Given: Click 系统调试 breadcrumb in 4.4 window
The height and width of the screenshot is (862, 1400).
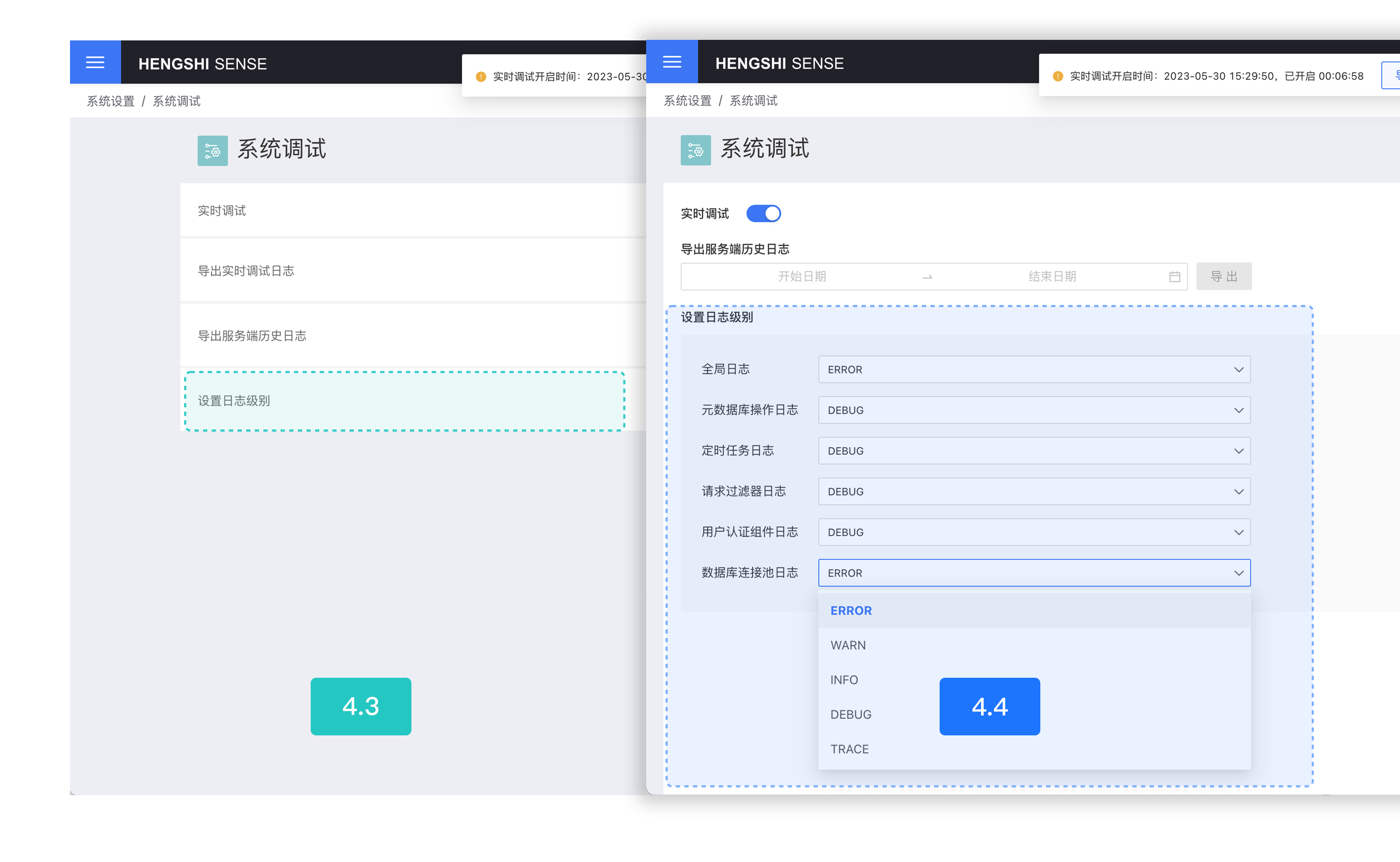Looking at the screenshot, I should (753, 101).
